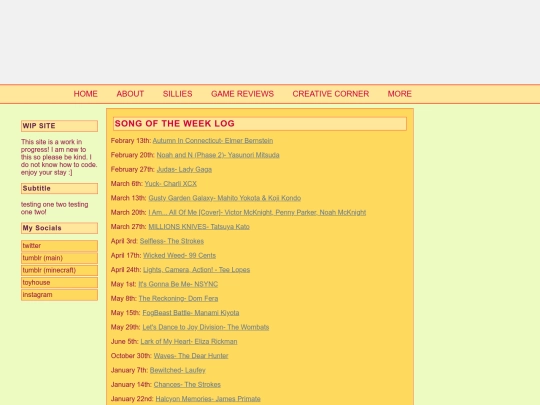The width and height of the screenshot is (540, 405).
Task: Visit the tumblr (main) link
Action: [59, 258]
